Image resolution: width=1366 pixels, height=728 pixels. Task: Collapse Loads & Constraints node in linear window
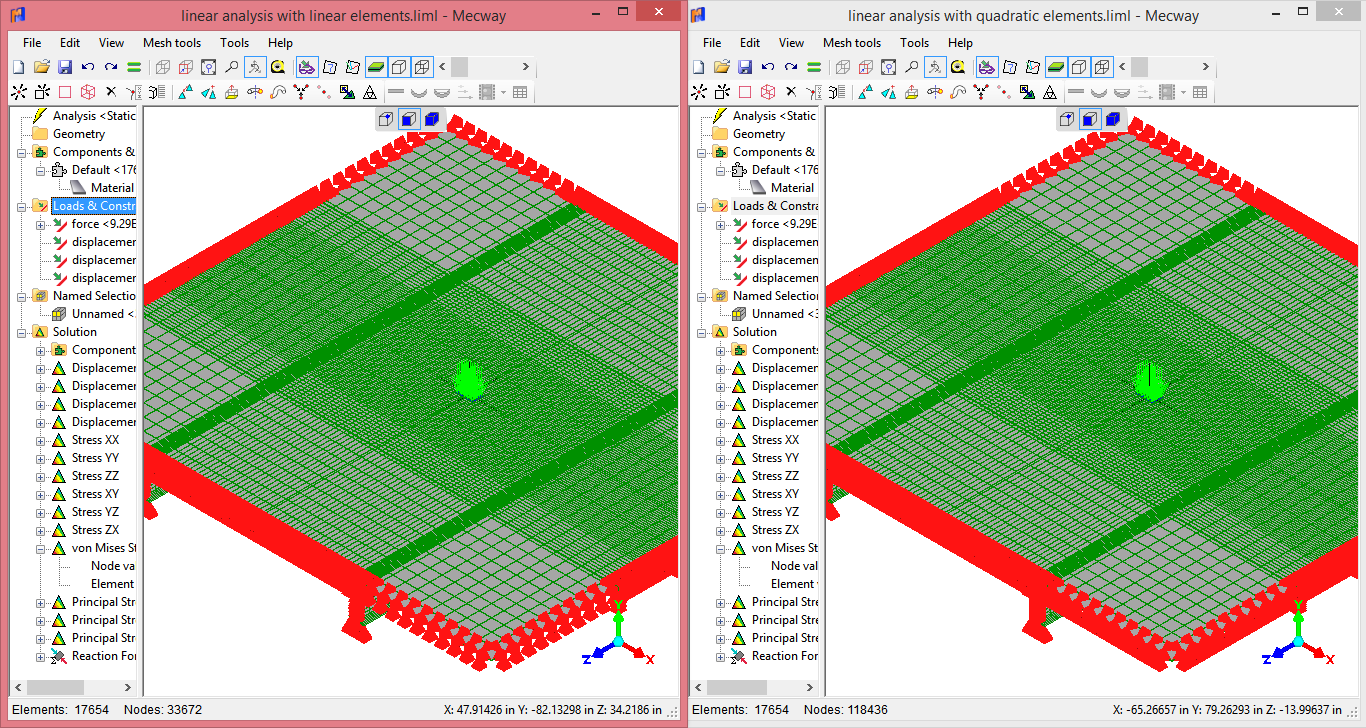click(x=22, y=206)
